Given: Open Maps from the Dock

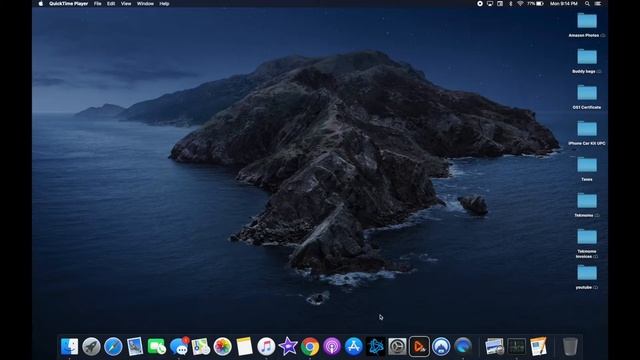Looking at the screenshot, I should coord(201,347).
